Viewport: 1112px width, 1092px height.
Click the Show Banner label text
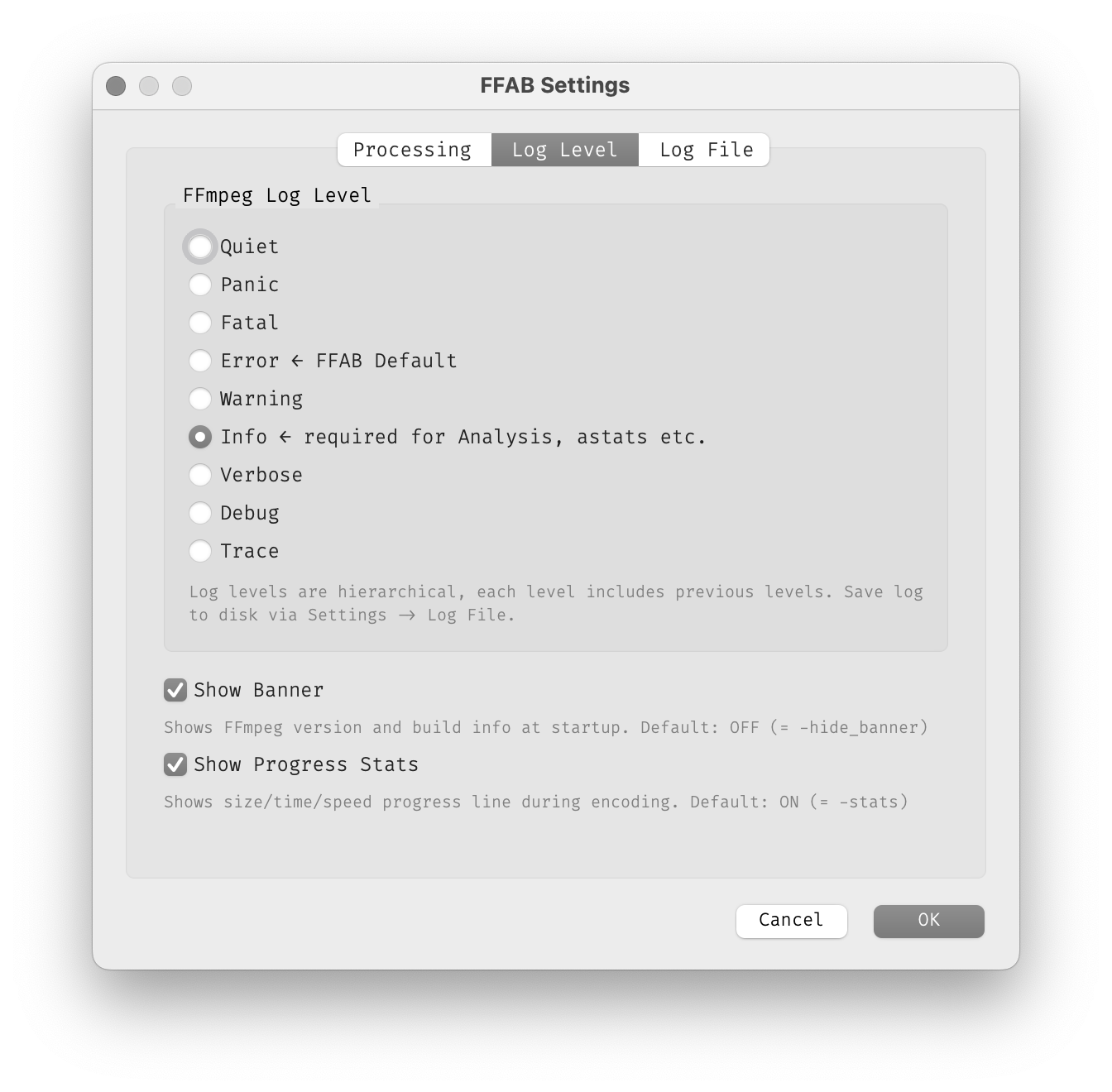[258, 690]
